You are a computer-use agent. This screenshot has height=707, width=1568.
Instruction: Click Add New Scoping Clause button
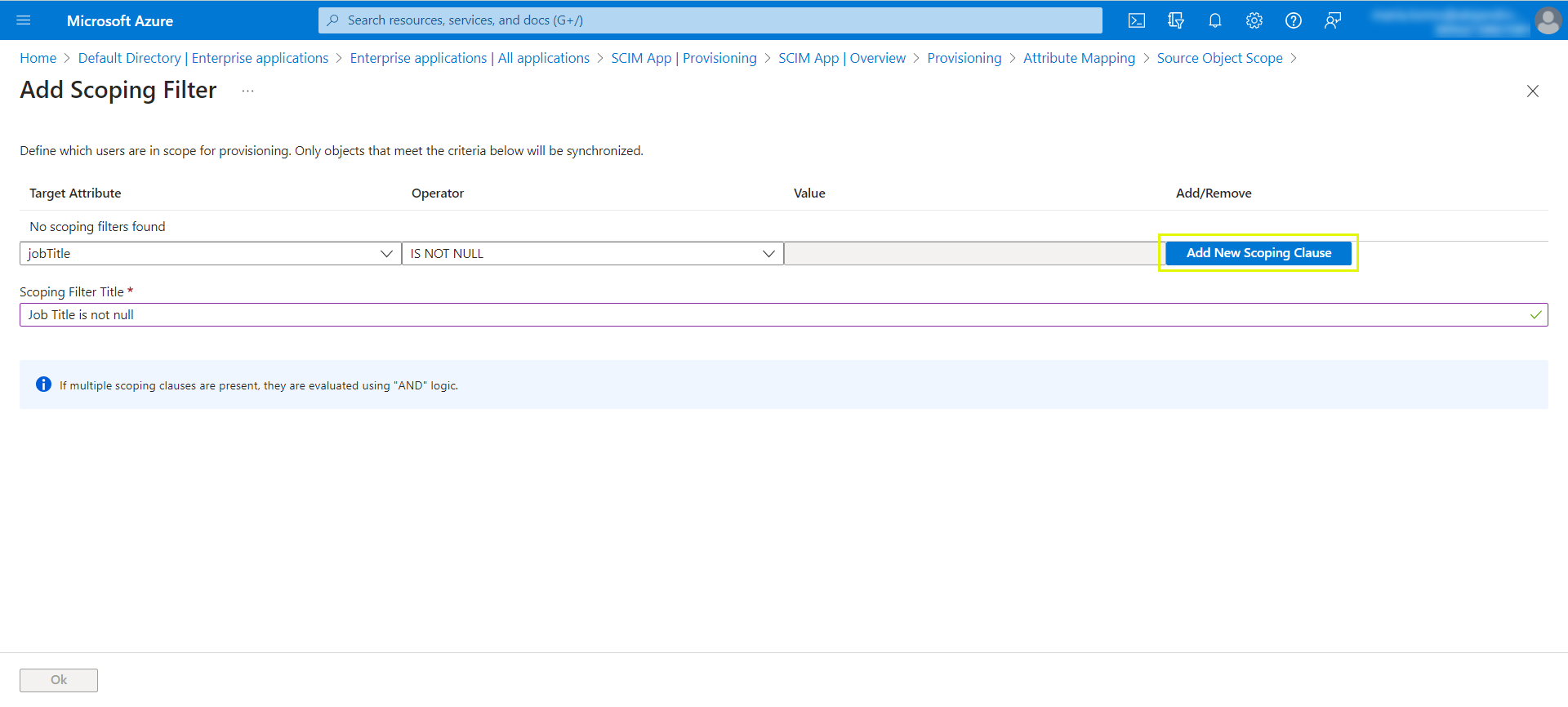pos(1258,253)
